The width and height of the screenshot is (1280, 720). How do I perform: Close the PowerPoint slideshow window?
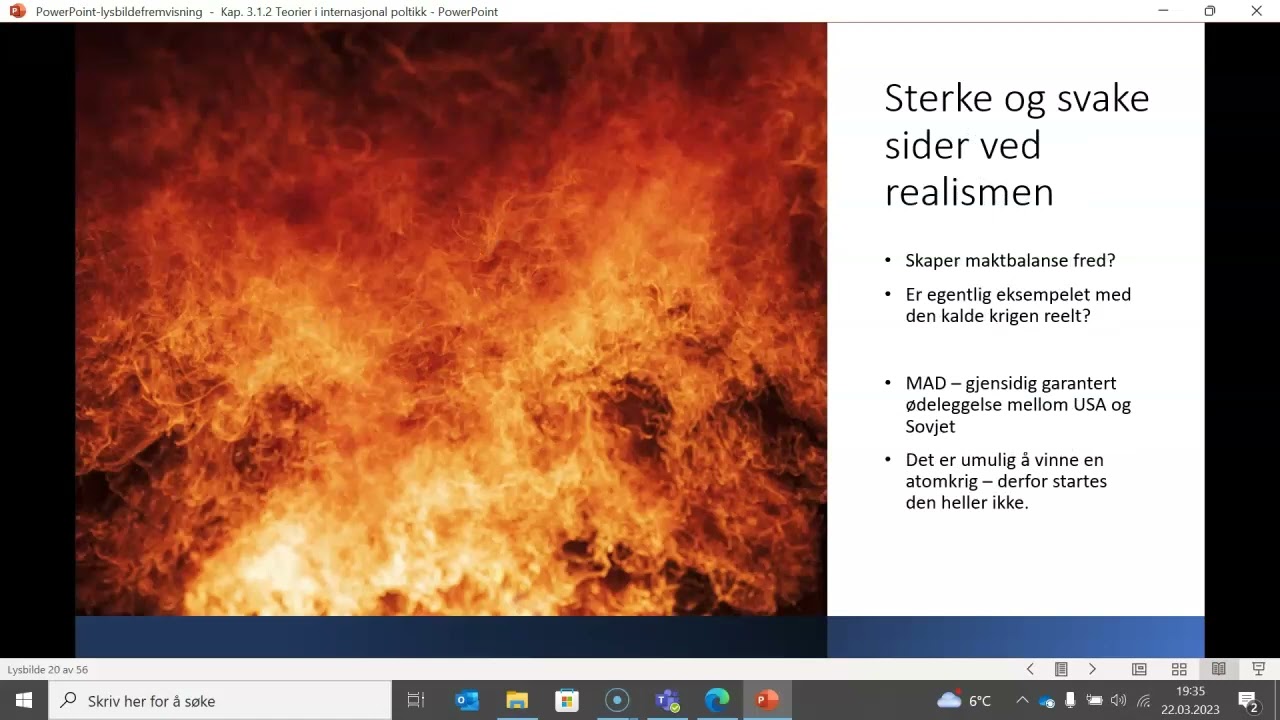[1257, 11]
